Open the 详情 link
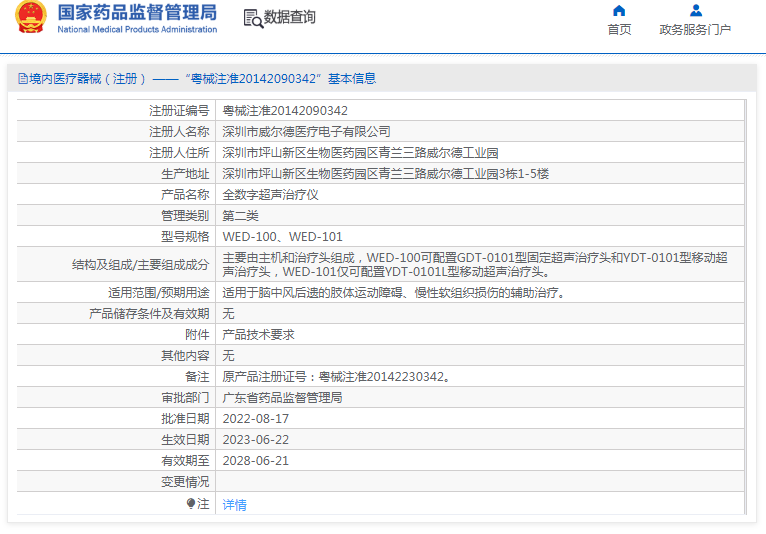 (x=234, y=505)
